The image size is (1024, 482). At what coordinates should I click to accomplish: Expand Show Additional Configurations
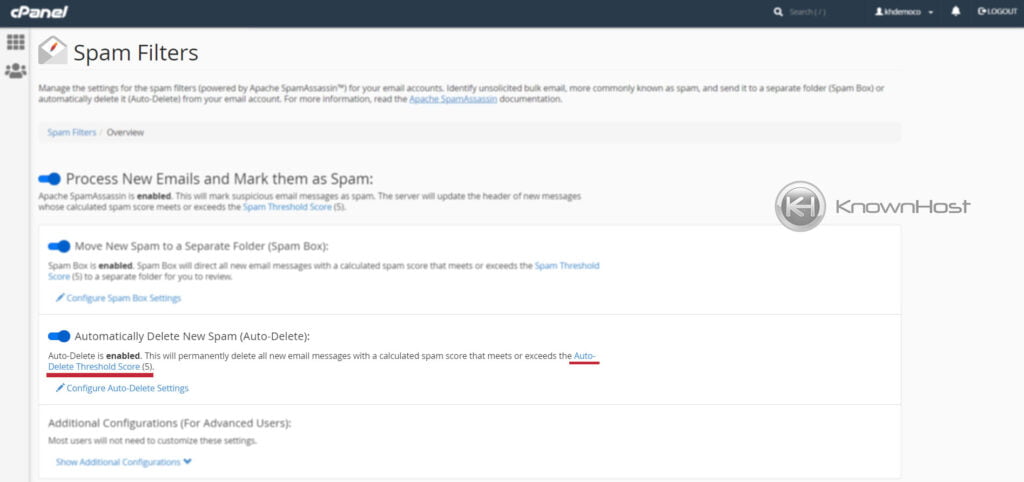click(x=123, y=462)
